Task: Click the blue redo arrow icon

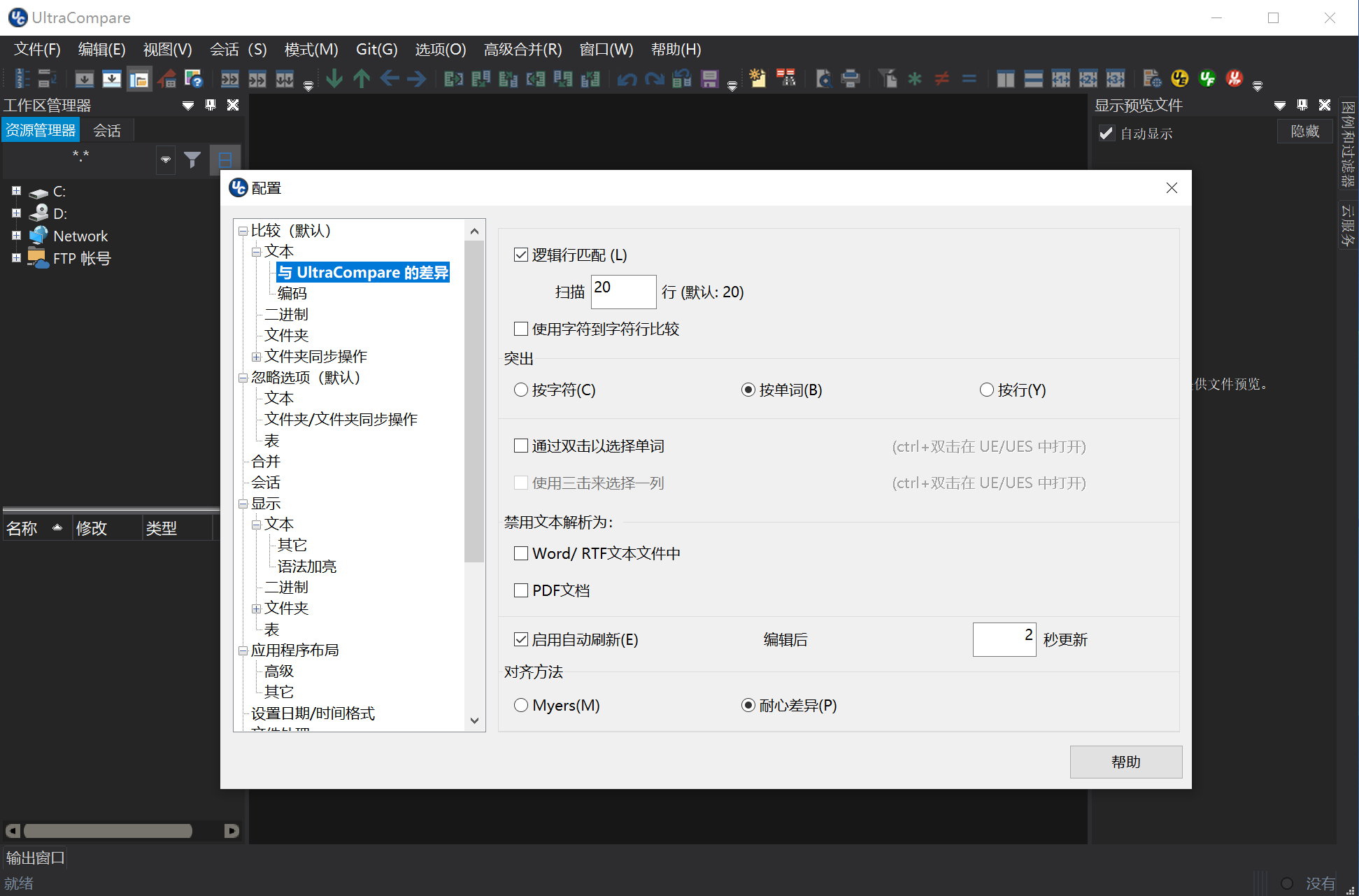Action: [x=654, y=79]
